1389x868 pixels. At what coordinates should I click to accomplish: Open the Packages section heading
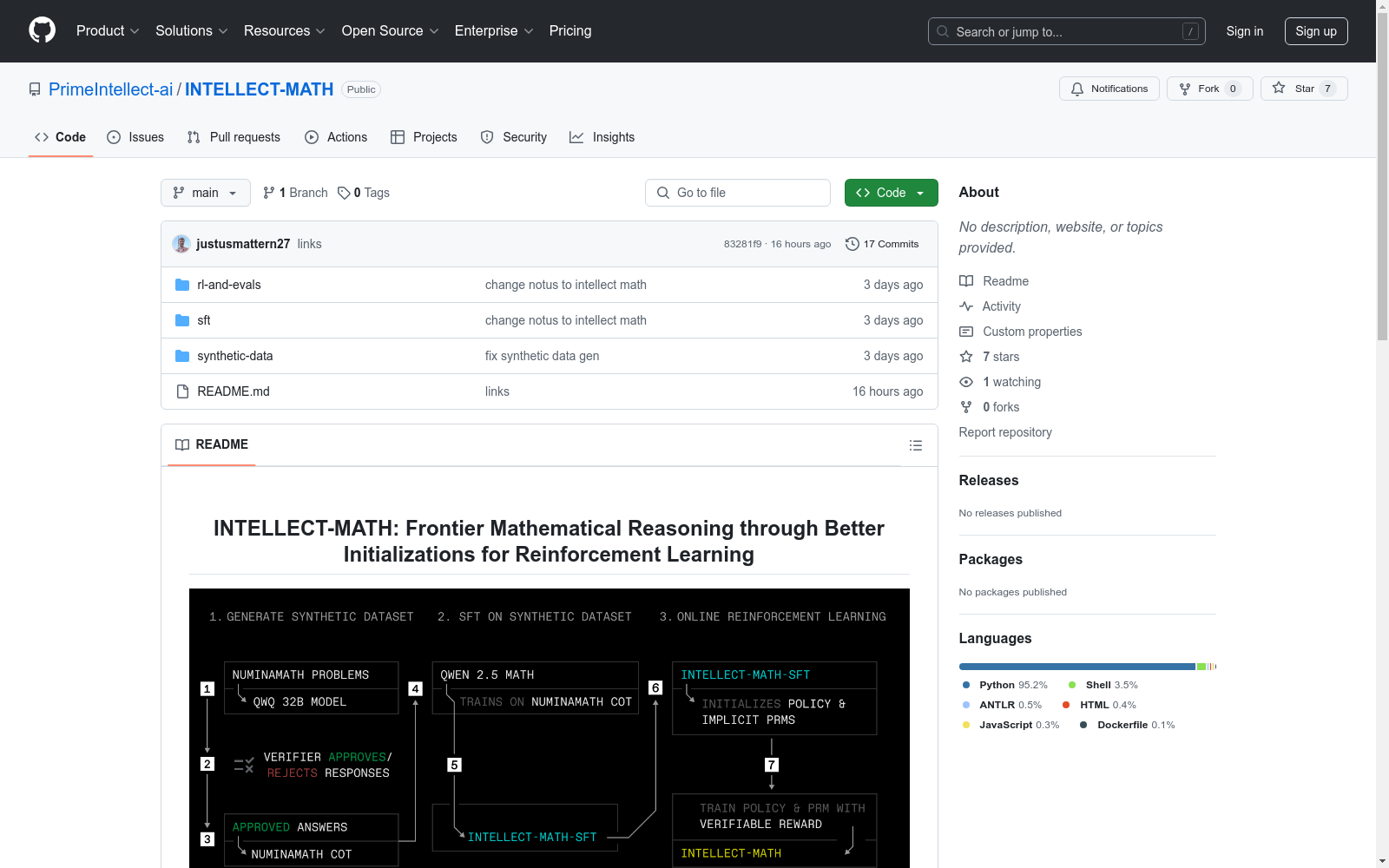(991, 559)
